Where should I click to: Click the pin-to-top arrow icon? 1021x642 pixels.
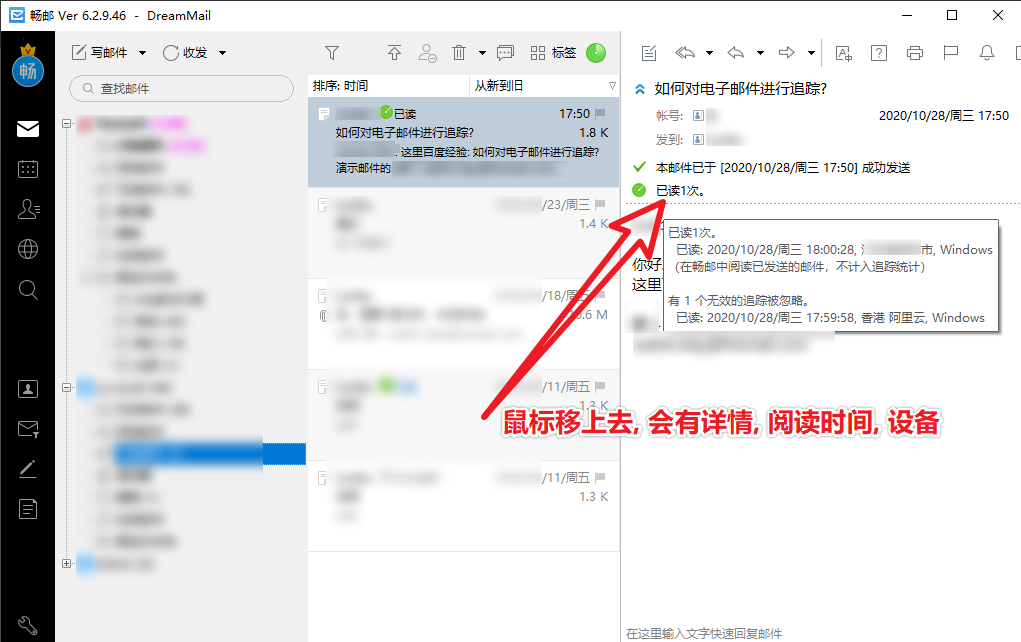coord(395,53)
